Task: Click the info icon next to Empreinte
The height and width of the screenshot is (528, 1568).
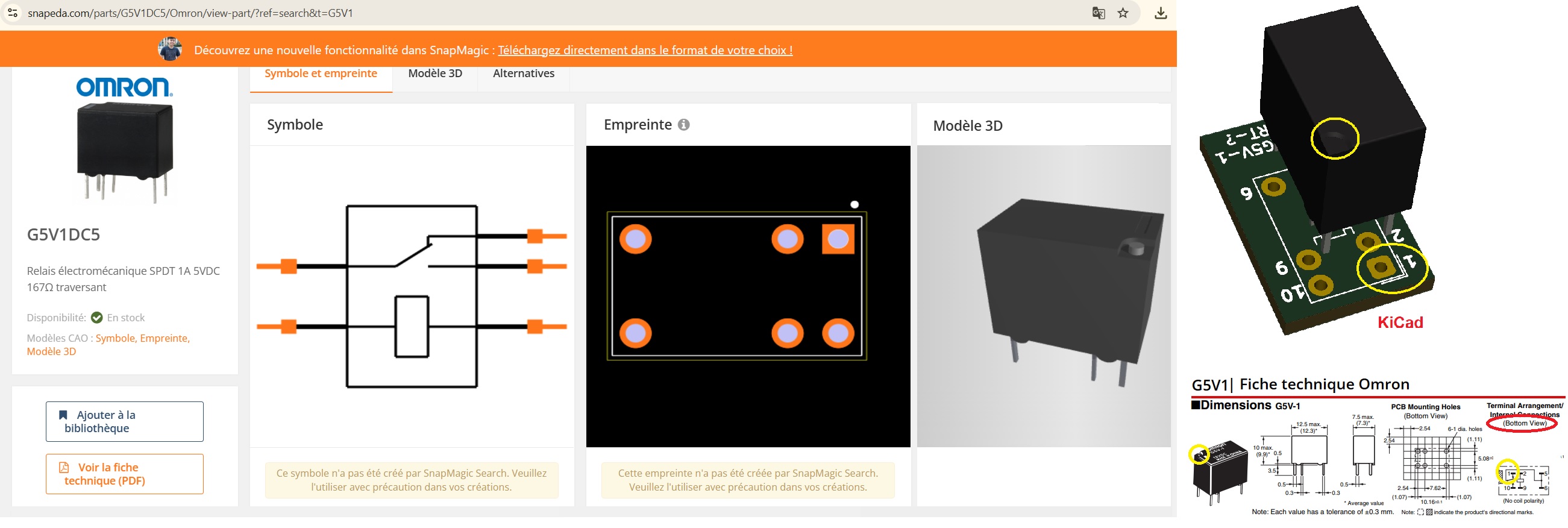Action: pyautogui.click(x=683, y=125)
